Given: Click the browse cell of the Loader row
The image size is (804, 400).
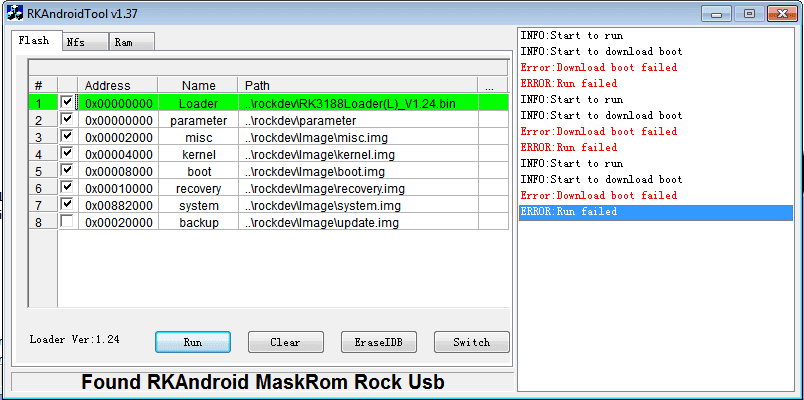Looking at the screenshot, I should click(493, 104).
